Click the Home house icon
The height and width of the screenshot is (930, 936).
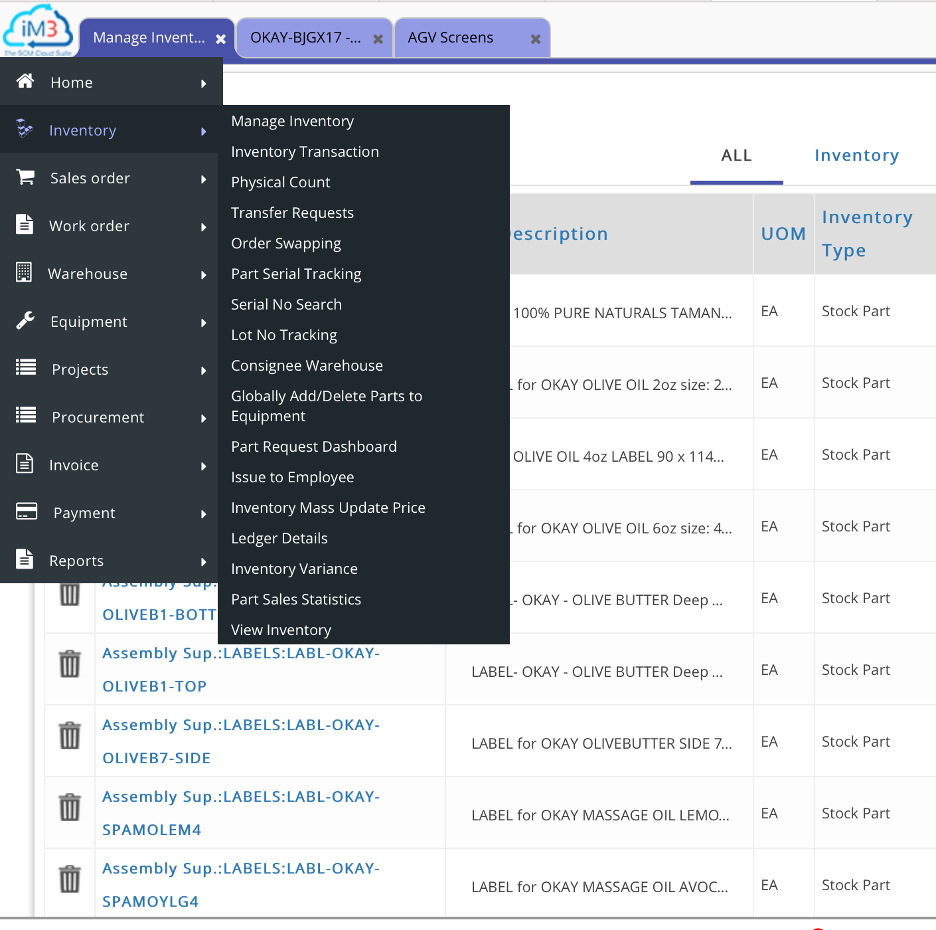(x=25, y=81)
